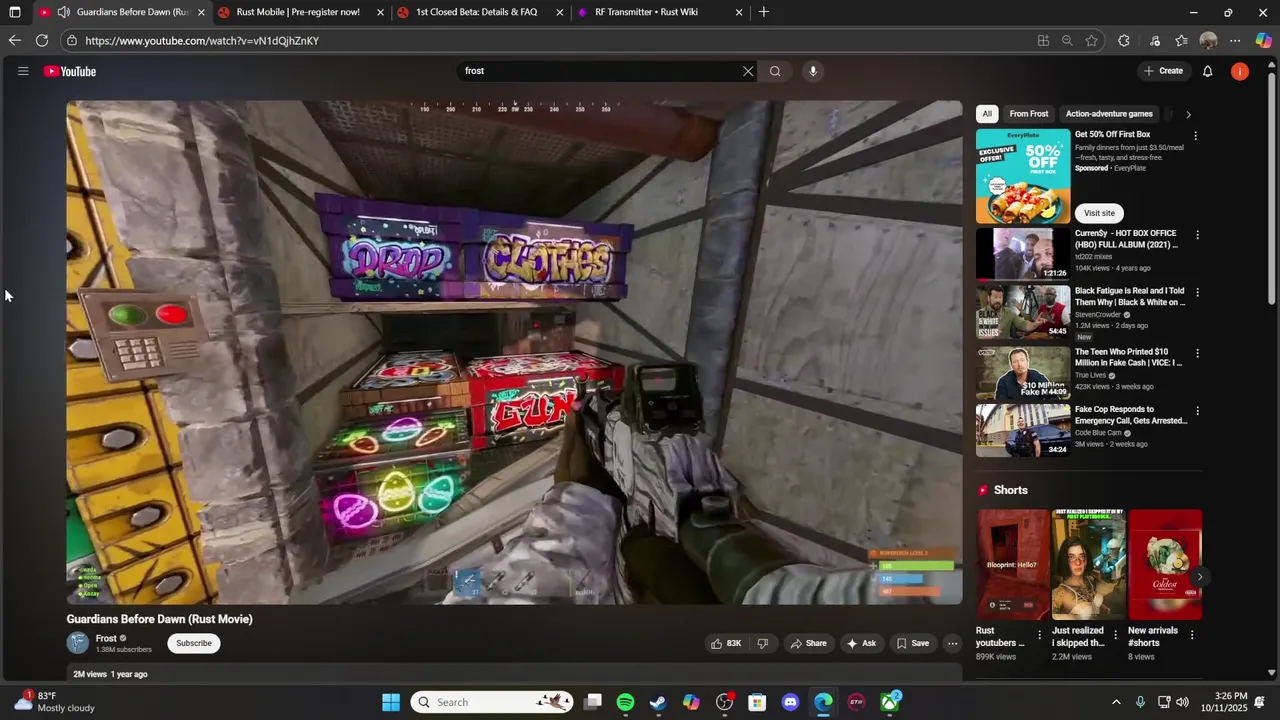This screenshot has height=720, width=1280.
Task: Open options for Fake Cop Responds video
Action: tap(1197, 411)
